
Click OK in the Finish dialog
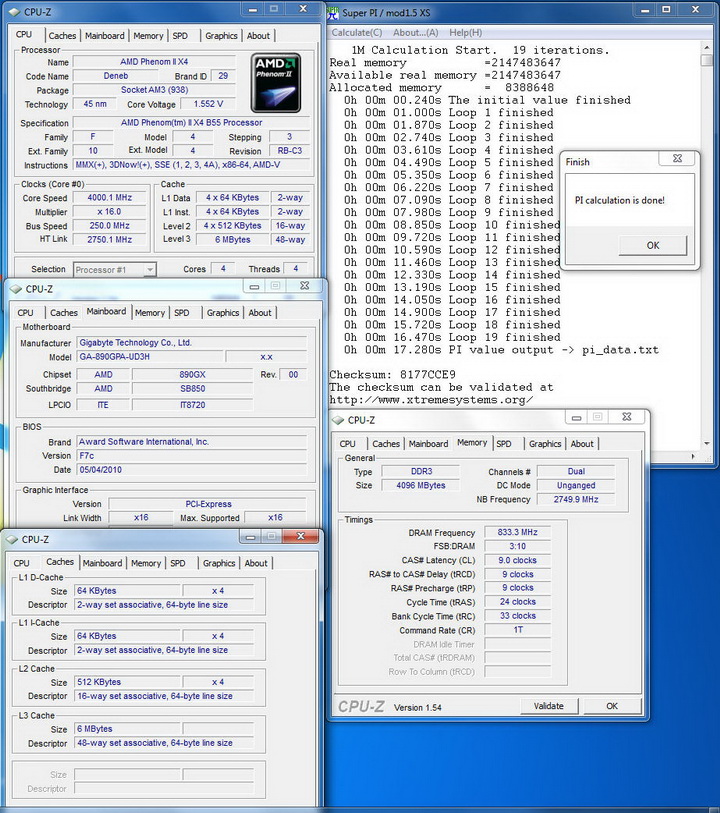tap(653, 245)
